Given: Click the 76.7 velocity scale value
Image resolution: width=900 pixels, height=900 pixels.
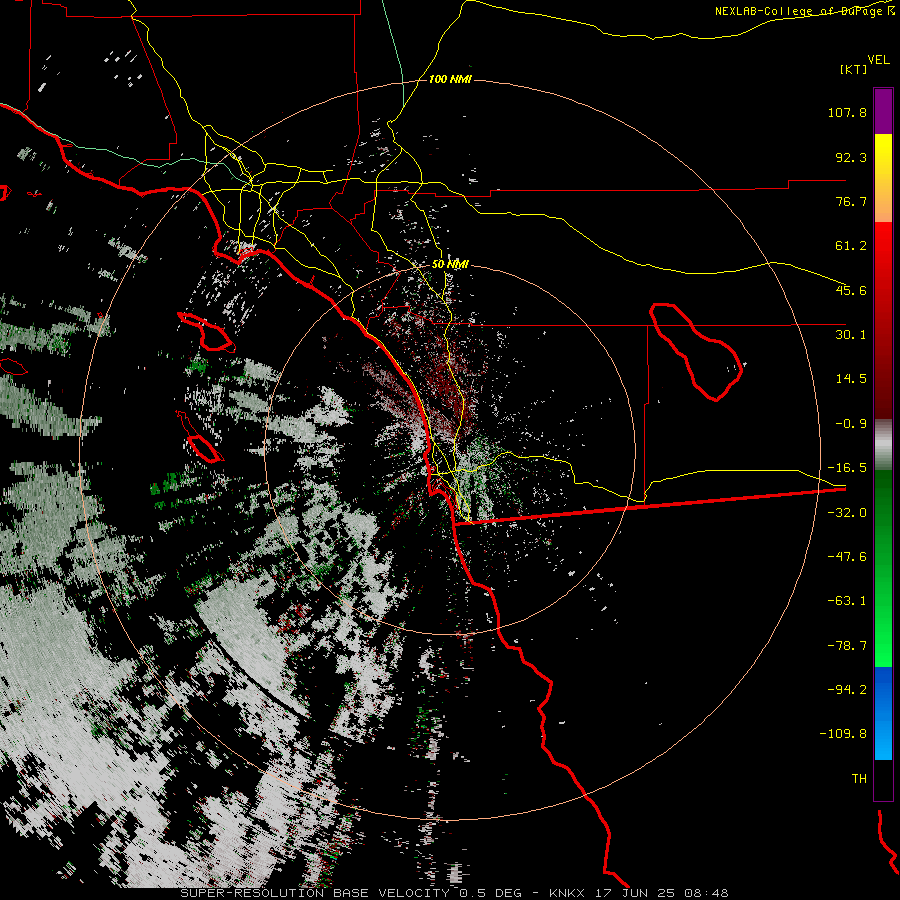Looking at the screenshot, I should [851, 201].
